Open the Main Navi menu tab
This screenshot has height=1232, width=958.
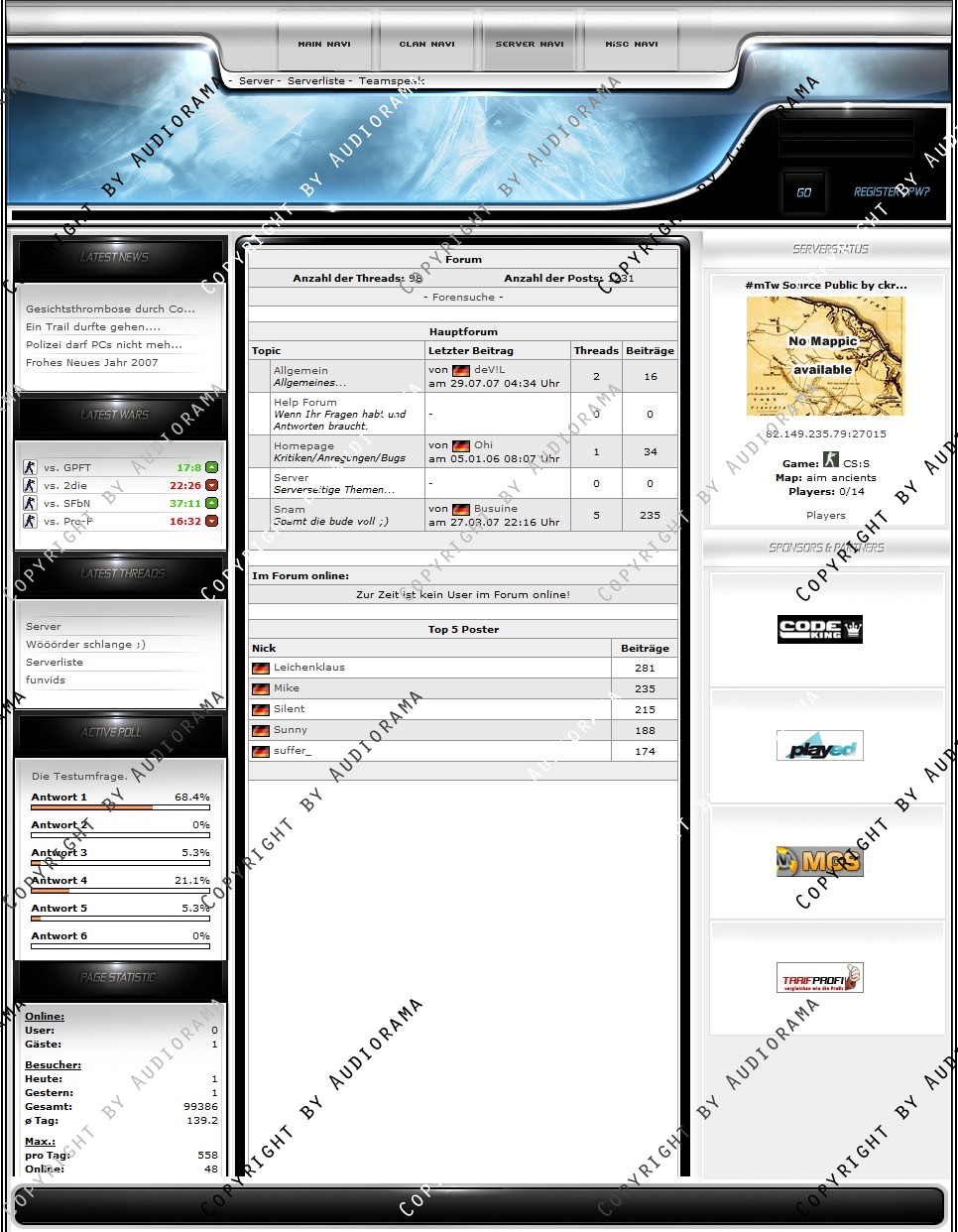click(x=324, y=44)
